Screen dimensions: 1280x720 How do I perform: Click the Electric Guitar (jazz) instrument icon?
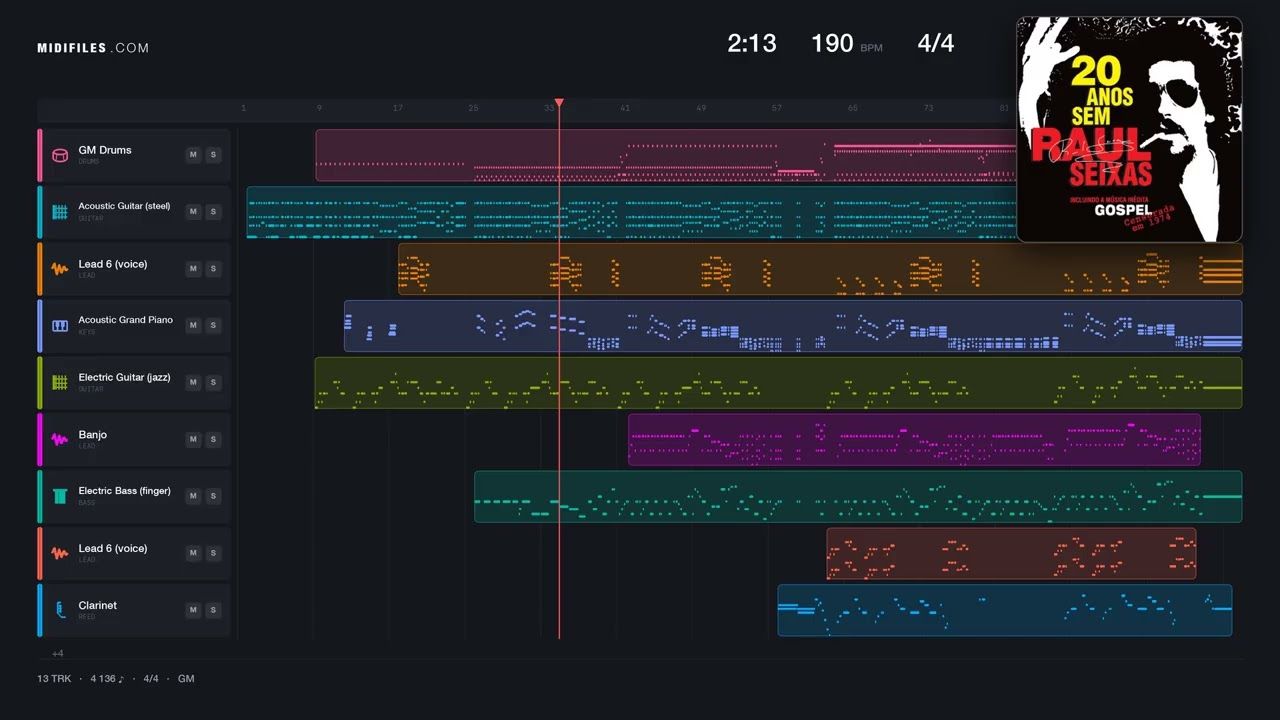pyautogui.click(x=60, y=383)
